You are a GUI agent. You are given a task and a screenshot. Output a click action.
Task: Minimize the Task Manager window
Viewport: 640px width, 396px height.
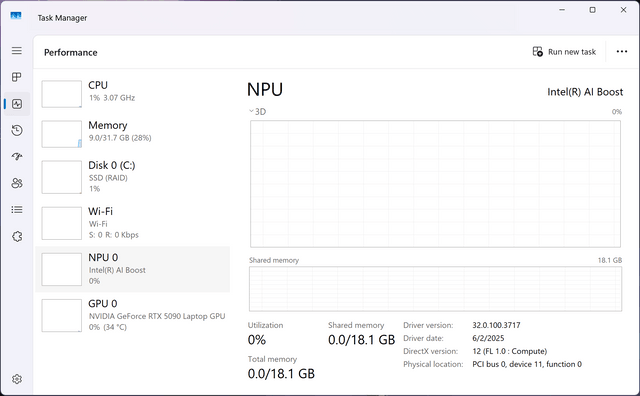click(562, 10)
